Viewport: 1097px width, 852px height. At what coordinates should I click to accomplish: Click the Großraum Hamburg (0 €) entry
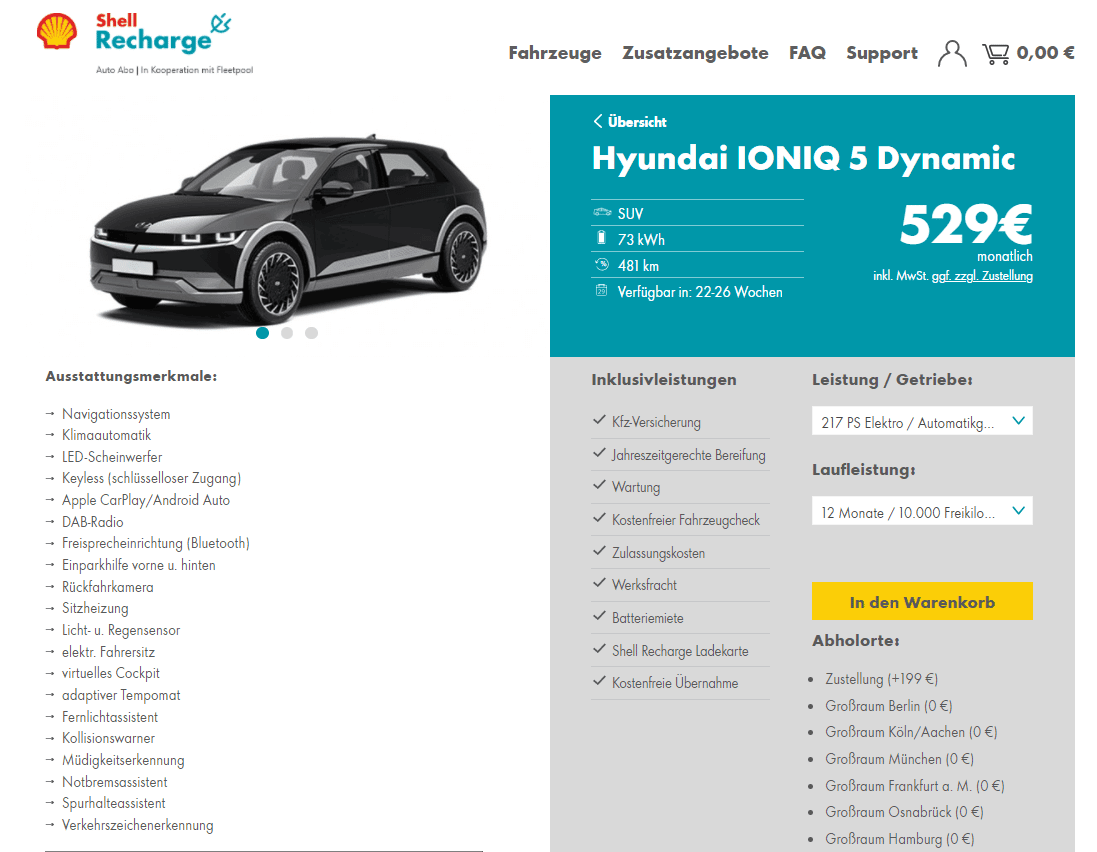899,839
